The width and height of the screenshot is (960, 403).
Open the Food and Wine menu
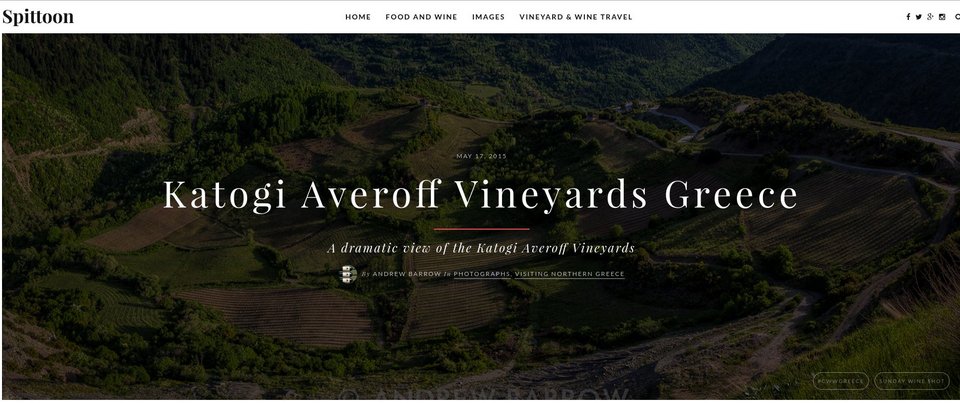[421, 17]
